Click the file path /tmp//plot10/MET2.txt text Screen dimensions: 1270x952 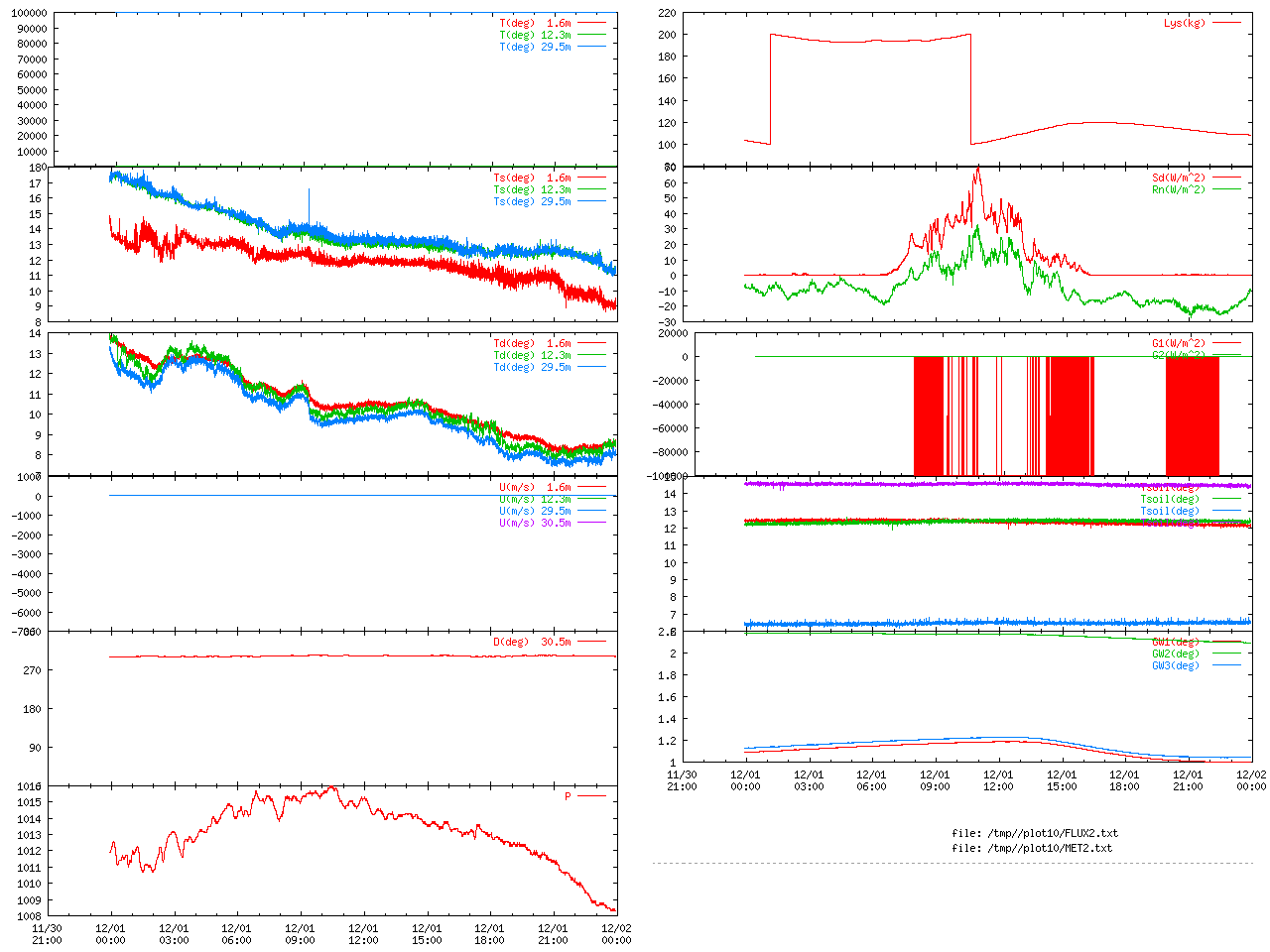(1031, 849)
